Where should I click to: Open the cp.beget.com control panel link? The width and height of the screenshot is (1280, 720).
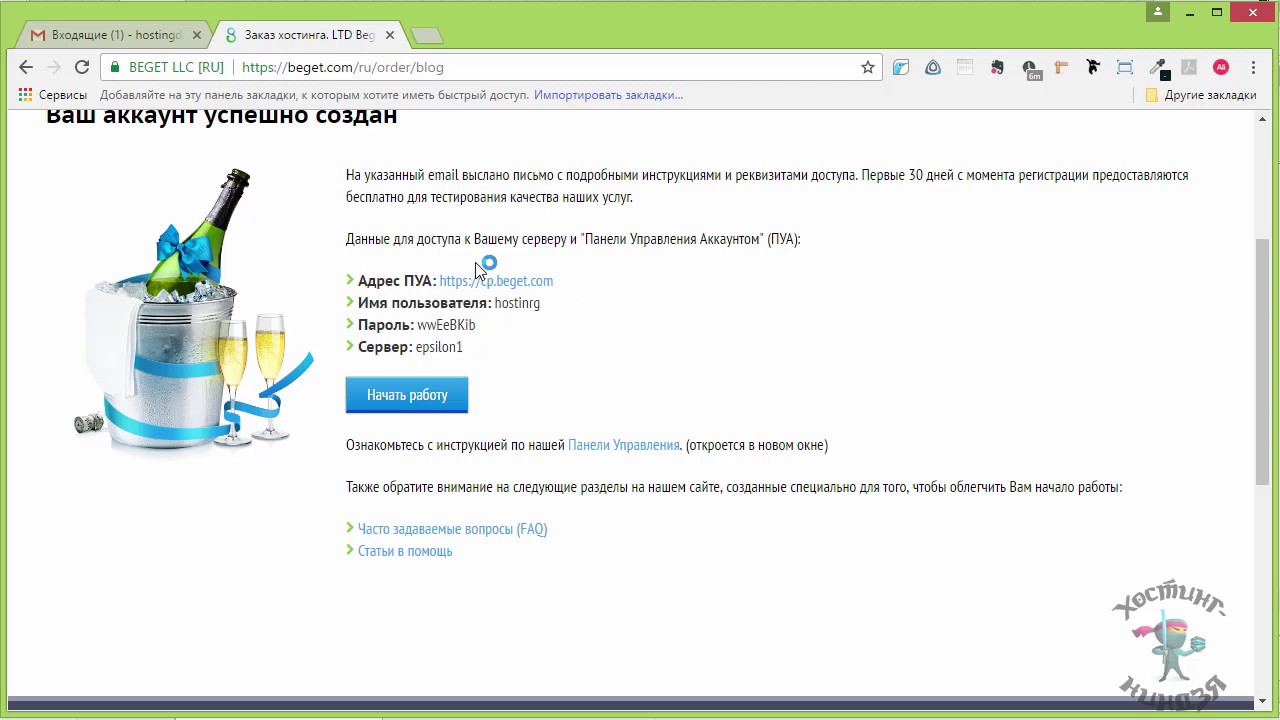point(496,281)
